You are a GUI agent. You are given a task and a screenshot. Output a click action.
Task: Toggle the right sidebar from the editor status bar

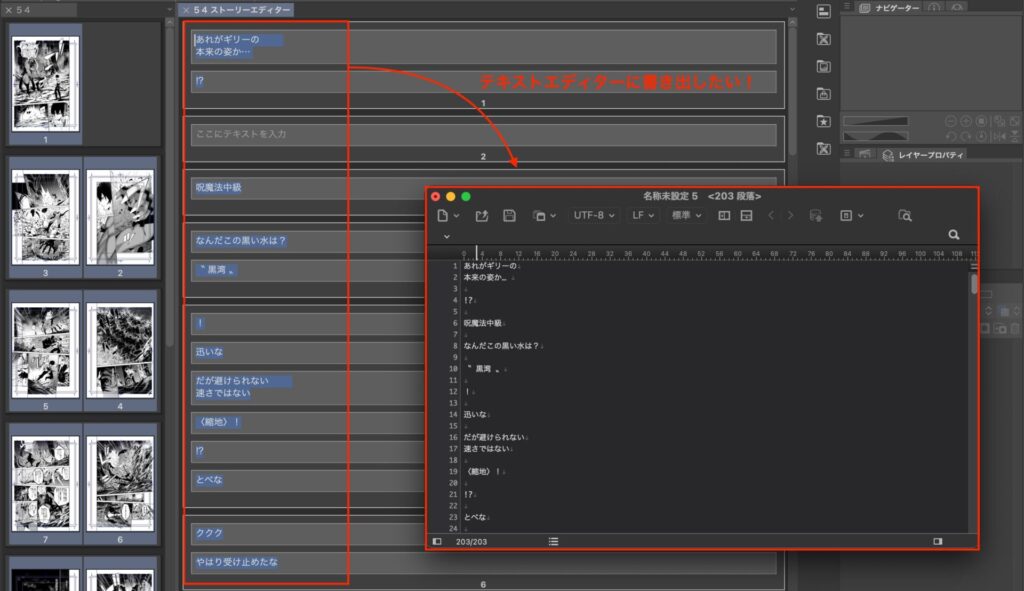pyautogui.click(x=937, y=541)
